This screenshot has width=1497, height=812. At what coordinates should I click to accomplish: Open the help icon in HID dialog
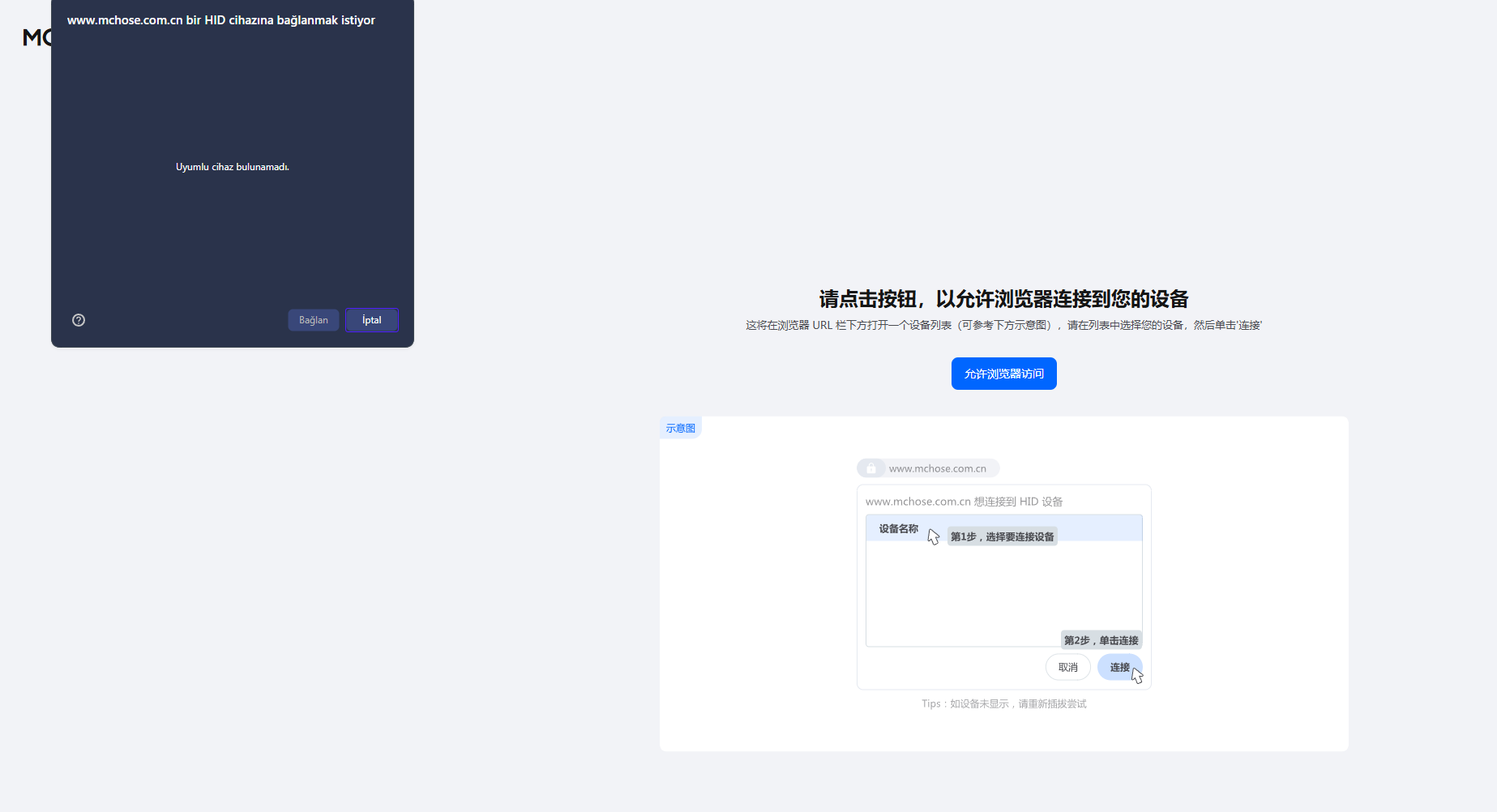[79, 320]
